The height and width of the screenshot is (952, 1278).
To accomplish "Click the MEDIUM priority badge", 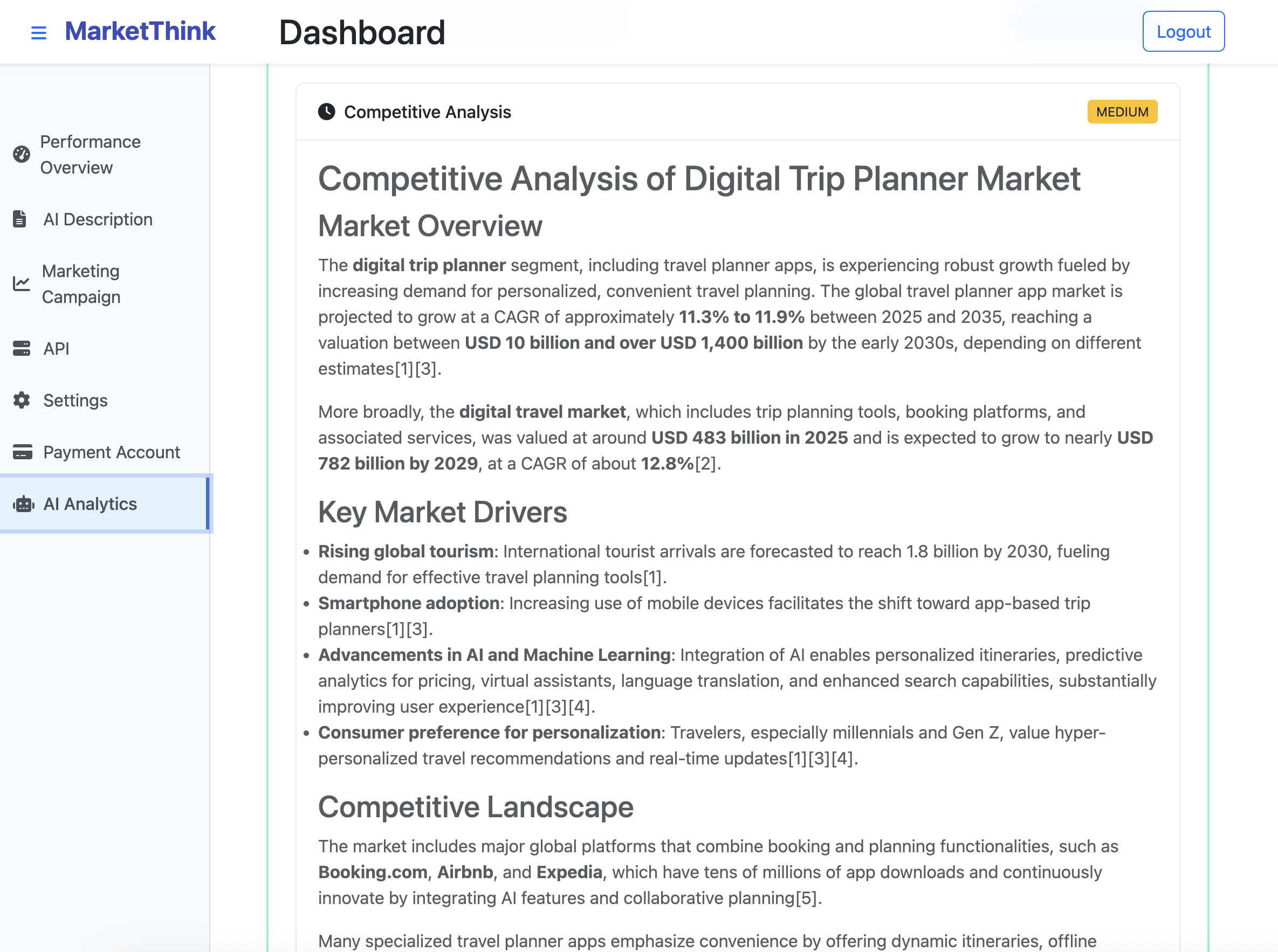I will 1121,112.
